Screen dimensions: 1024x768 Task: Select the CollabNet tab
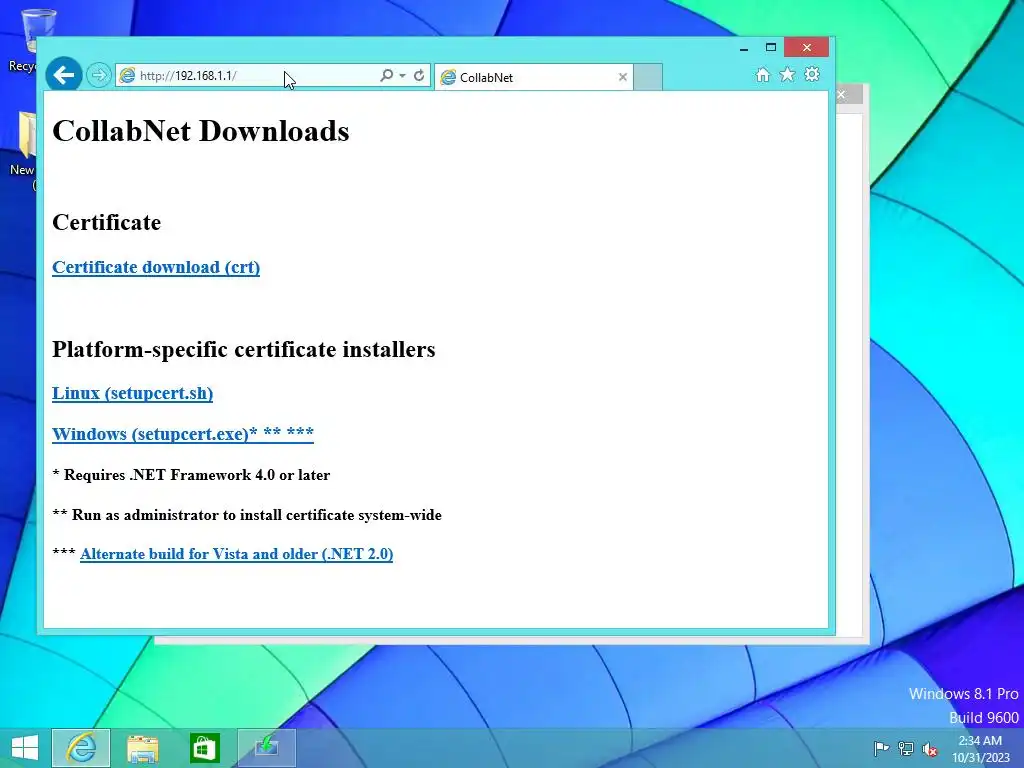pos(532,77)
